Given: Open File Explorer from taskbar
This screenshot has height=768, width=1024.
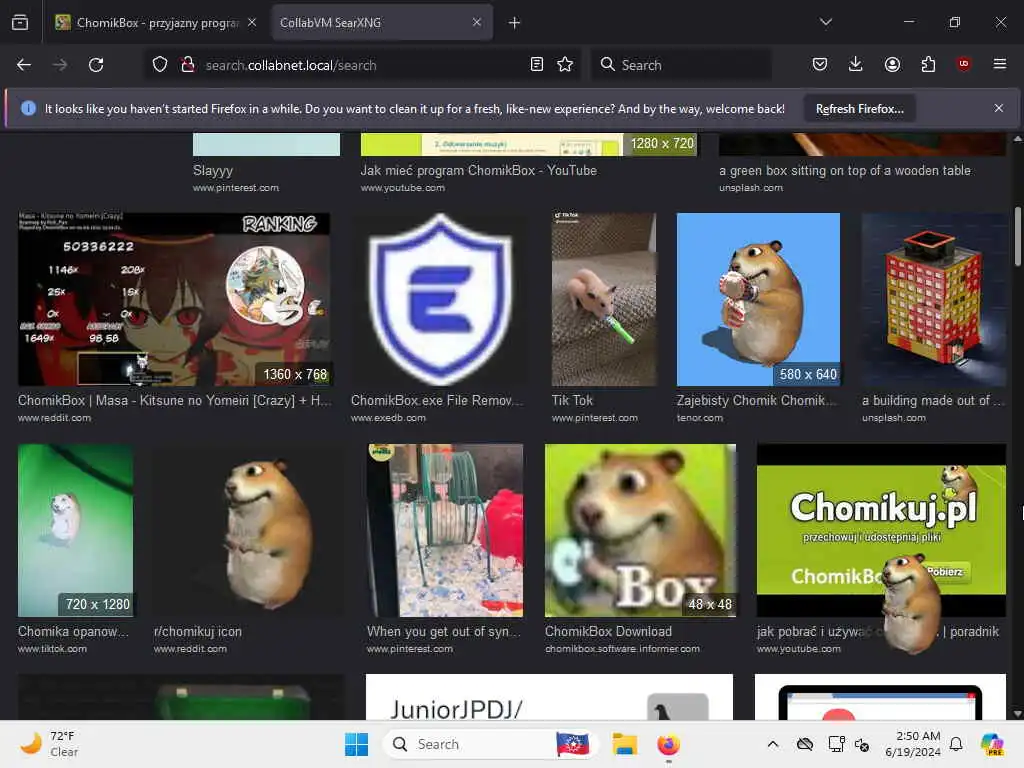Looking at the screenshot, I should point(624,744).
